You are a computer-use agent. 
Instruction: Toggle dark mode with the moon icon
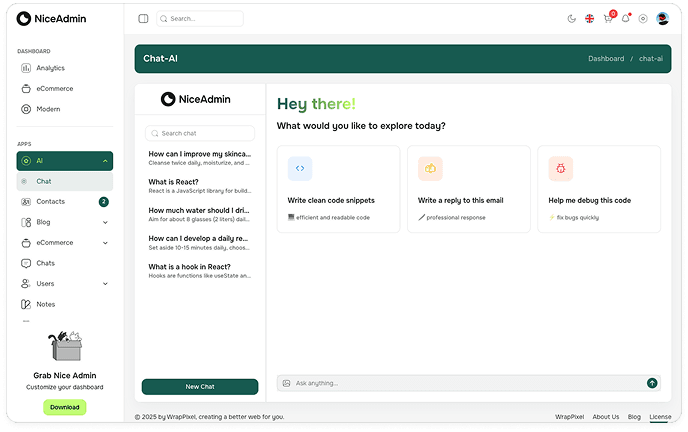coord(571,18)
